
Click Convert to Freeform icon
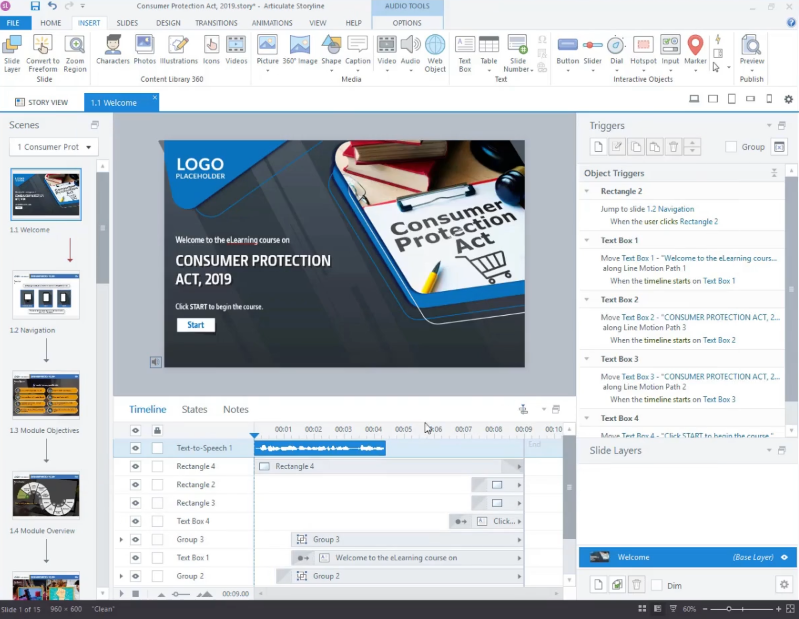[x=43, y=53]
